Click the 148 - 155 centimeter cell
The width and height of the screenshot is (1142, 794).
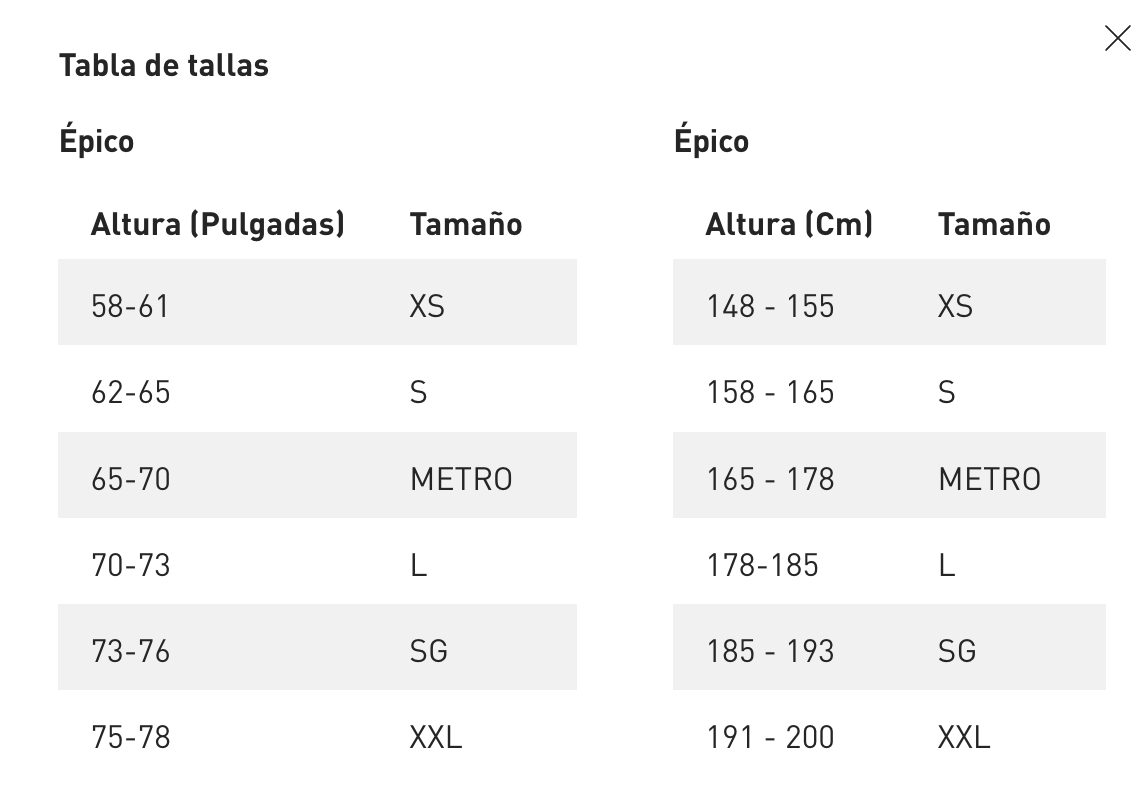tap(770, 306)
